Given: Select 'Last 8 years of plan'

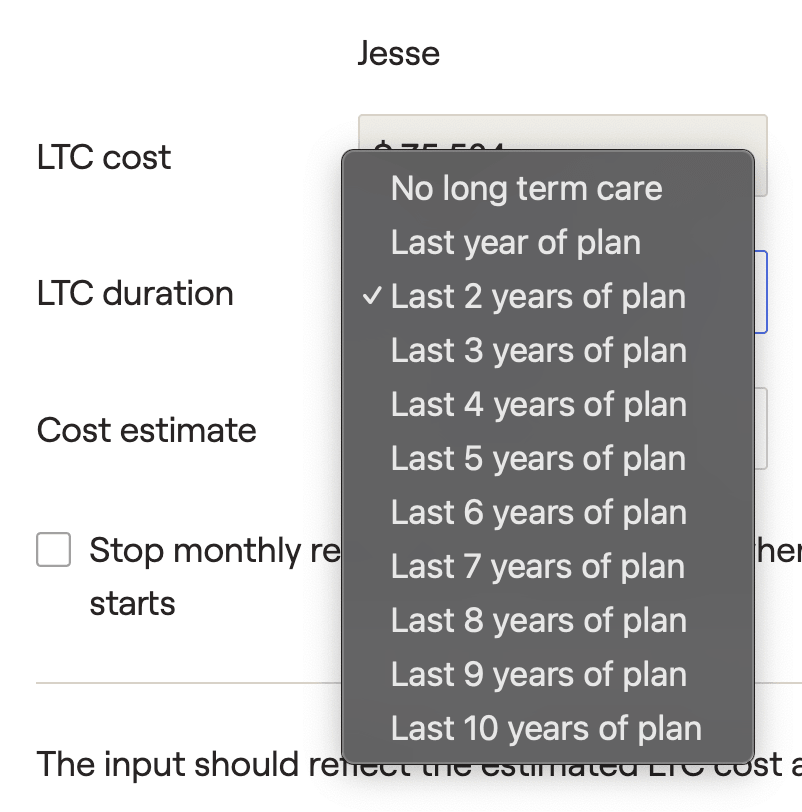Looking at the screenshot, I should (538, 620).
